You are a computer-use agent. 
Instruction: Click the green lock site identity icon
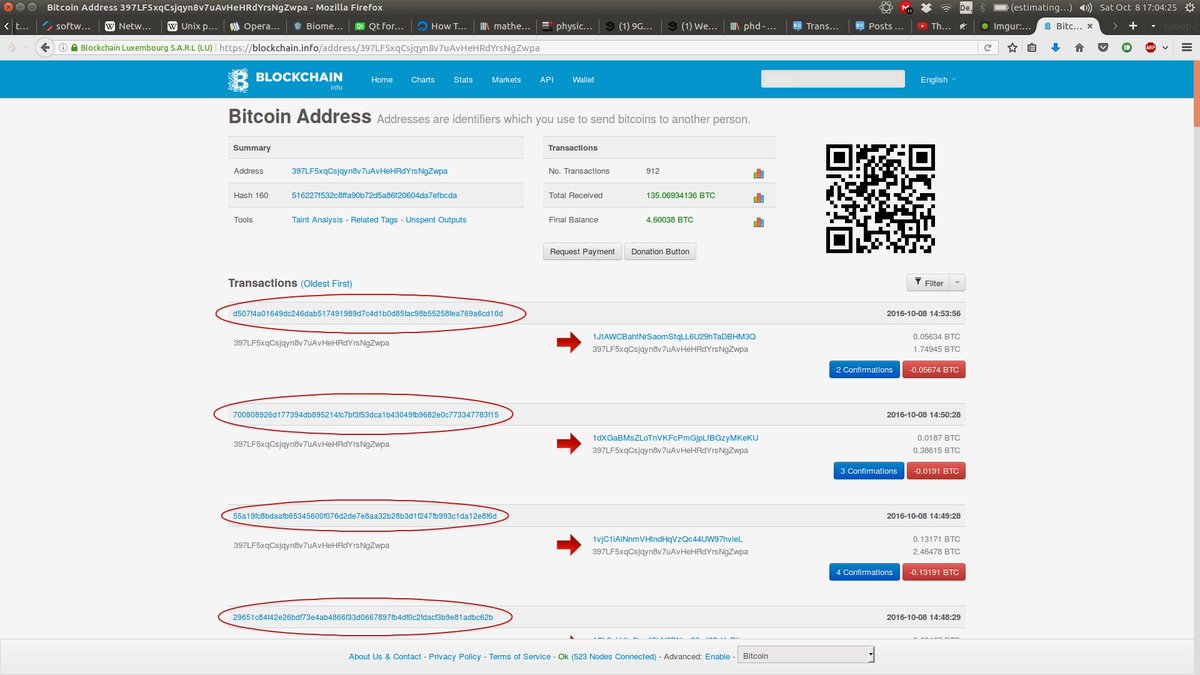[x=74, y=47]
